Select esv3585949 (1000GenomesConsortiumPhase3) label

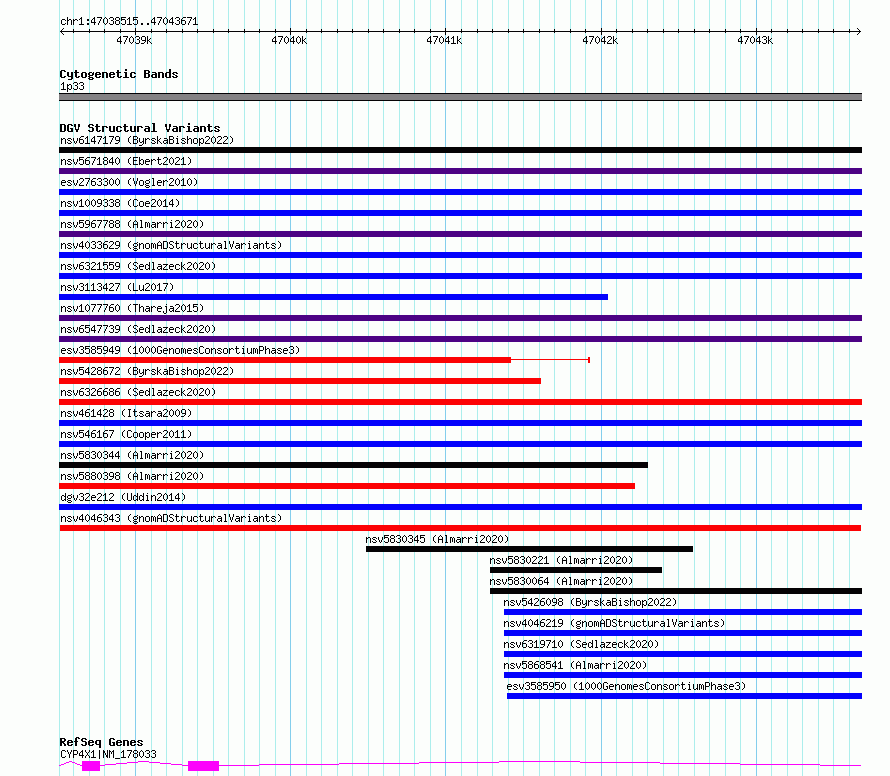[180, 350]
